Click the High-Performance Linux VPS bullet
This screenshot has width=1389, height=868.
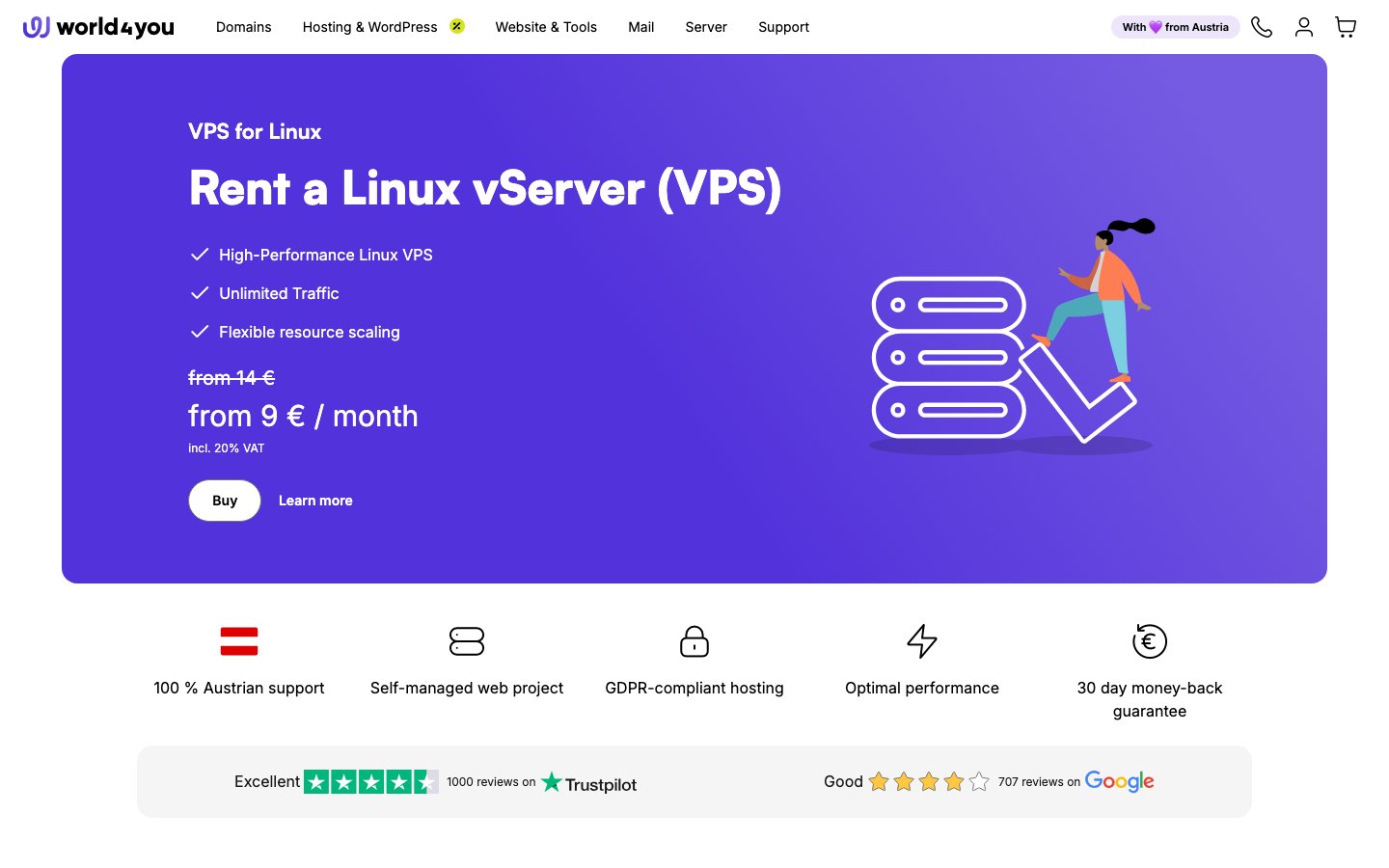click(326, 255)
